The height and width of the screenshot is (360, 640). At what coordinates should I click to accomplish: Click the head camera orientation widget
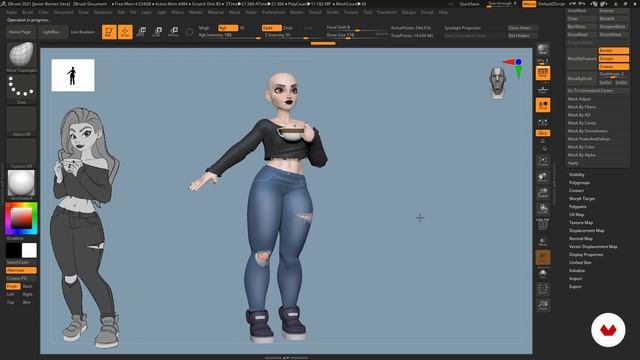[498, 83]
